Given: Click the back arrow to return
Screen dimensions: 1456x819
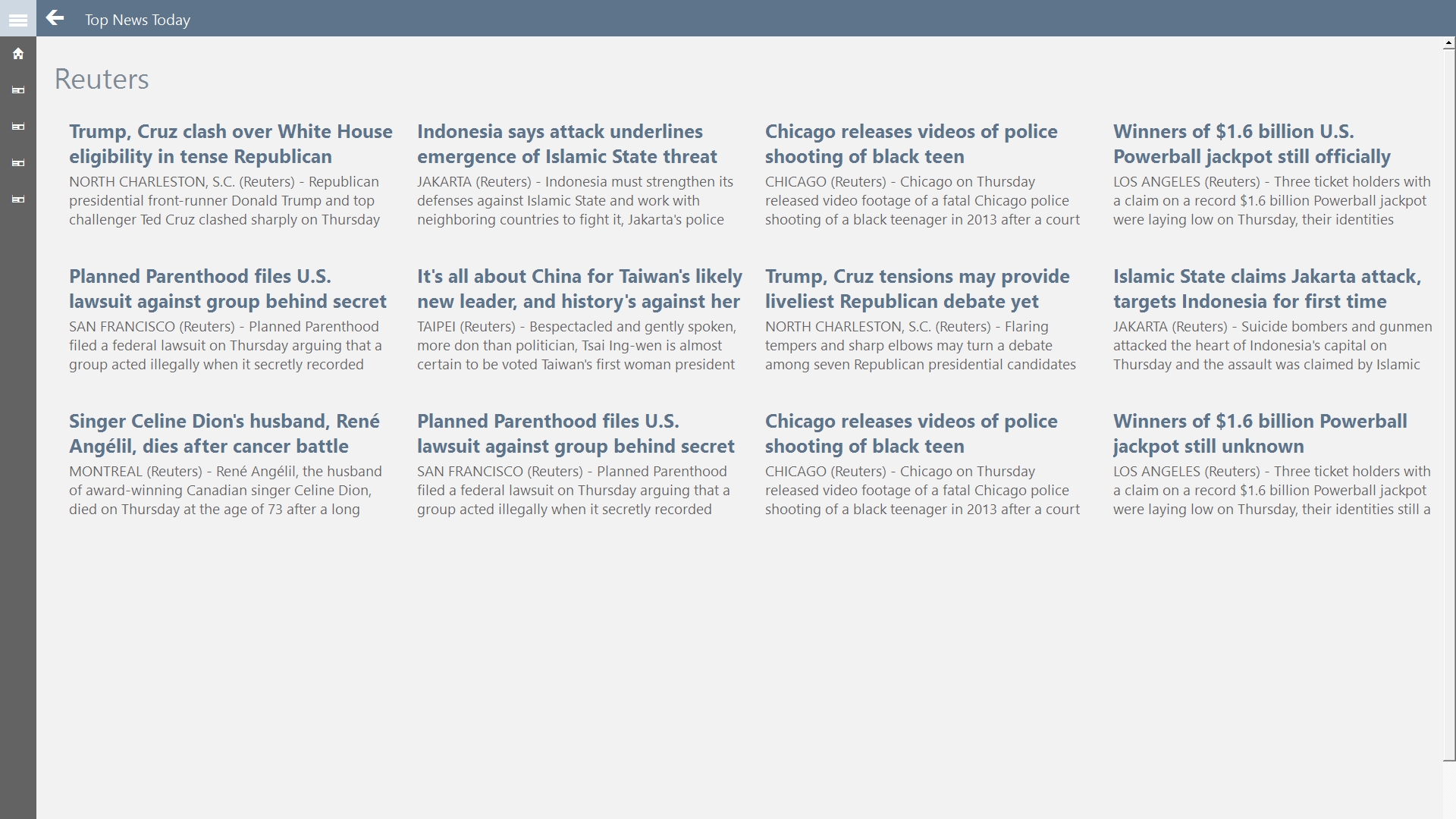Looking at the screenshot, I should [55, 18].
